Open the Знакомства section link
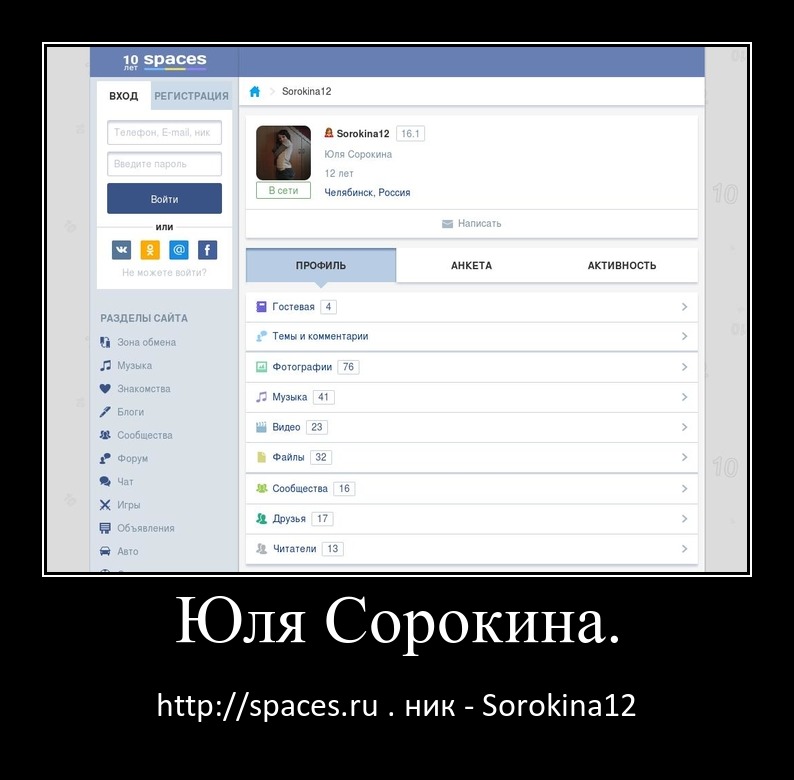 click(144, 388)
